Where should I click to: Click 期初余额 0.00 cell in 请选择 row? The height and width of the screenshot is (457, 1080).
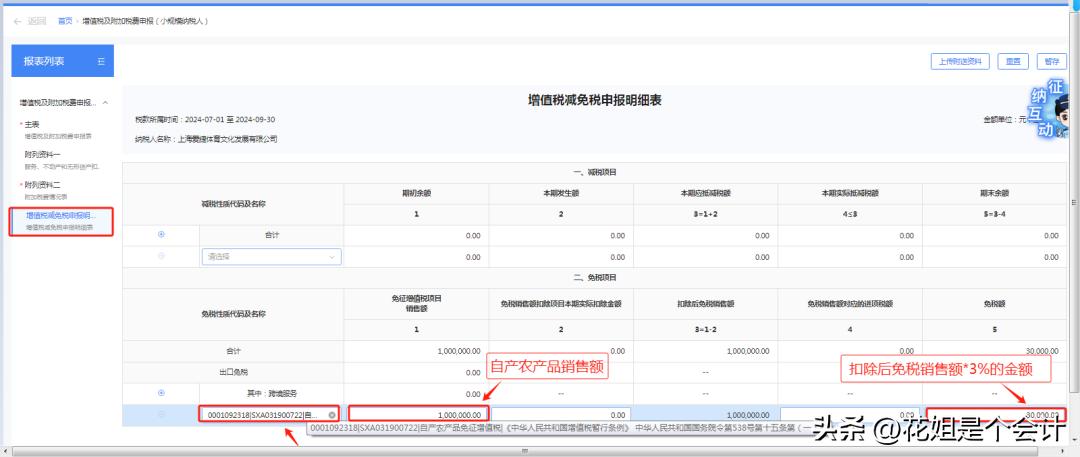tap(416, 256)
